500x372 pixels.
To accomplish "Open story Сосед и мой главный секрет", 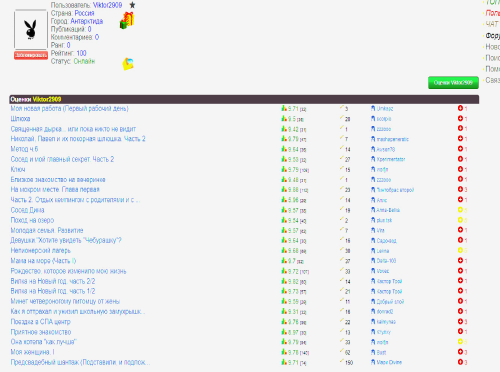I will 62,159.
